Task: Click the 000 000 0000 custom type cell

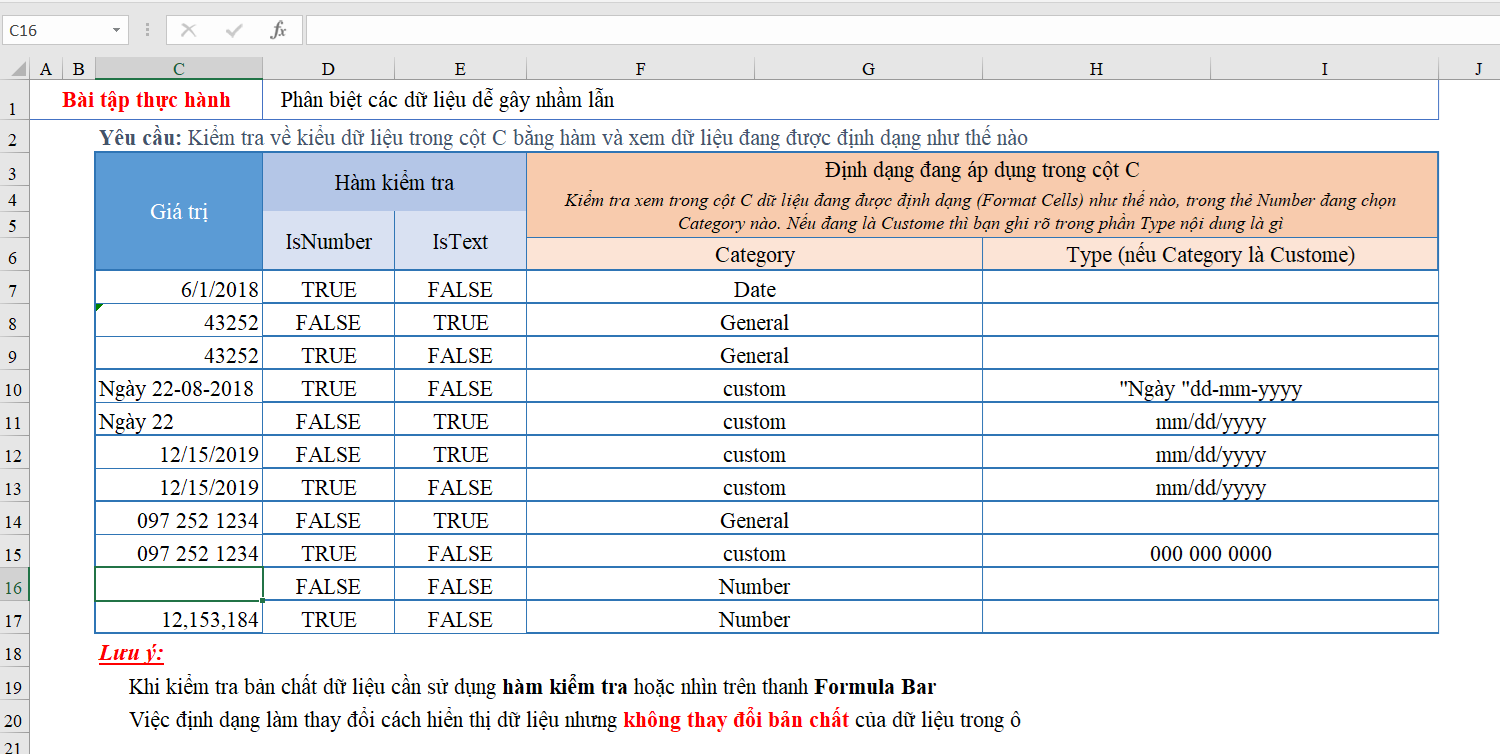Action: click(x=1210, y=554)
